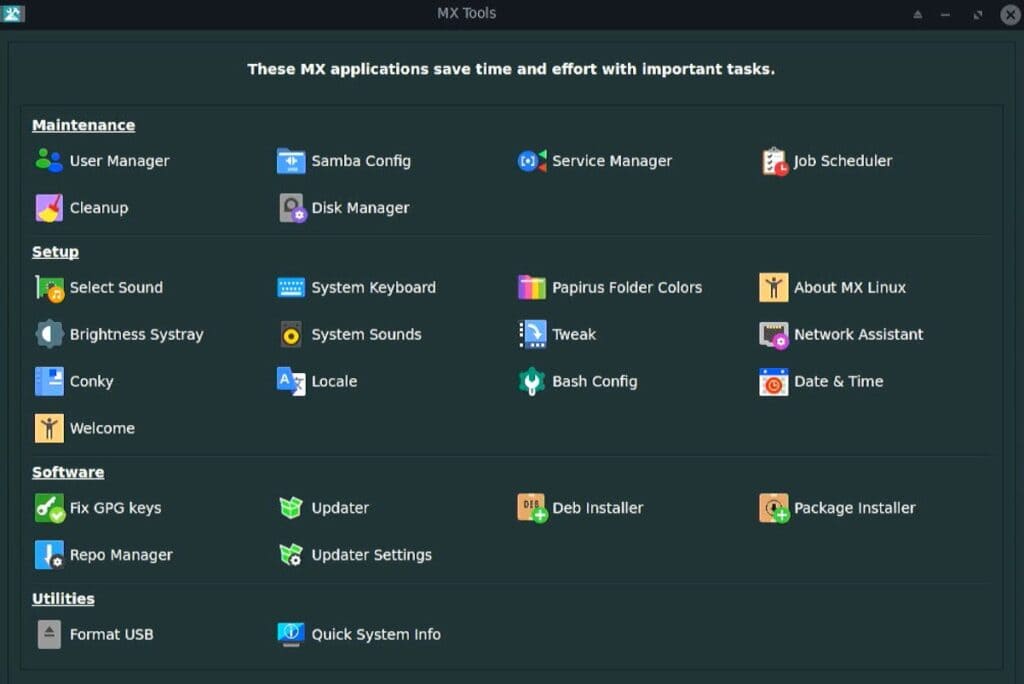The image size is (1024, 684).
Task: Click the Service Manager text
Action: (612, 161)
